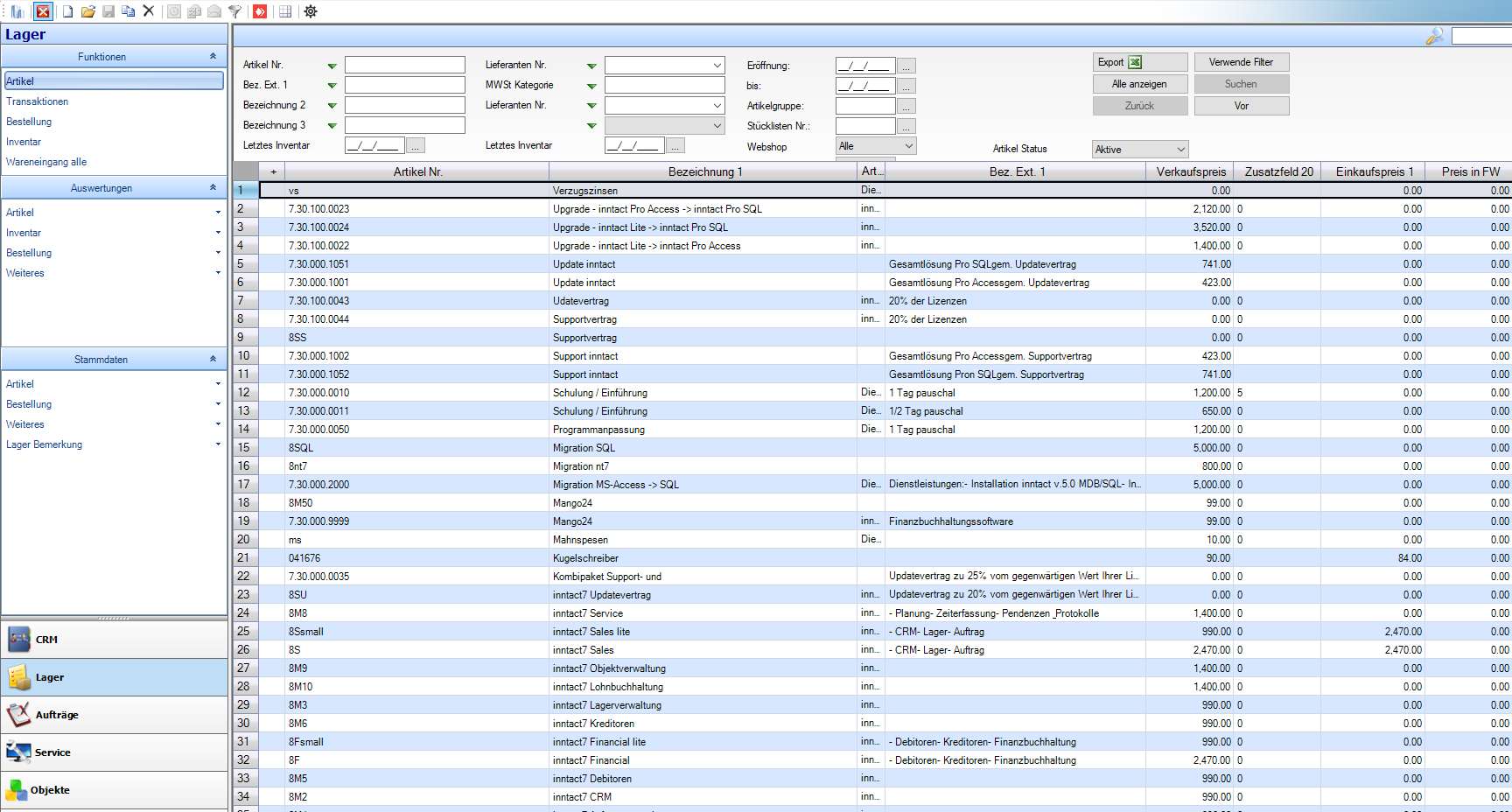Viewport: 1512px width, 812px height.
Task: Open the Aufträge module
Action: (x=114, y=715)
